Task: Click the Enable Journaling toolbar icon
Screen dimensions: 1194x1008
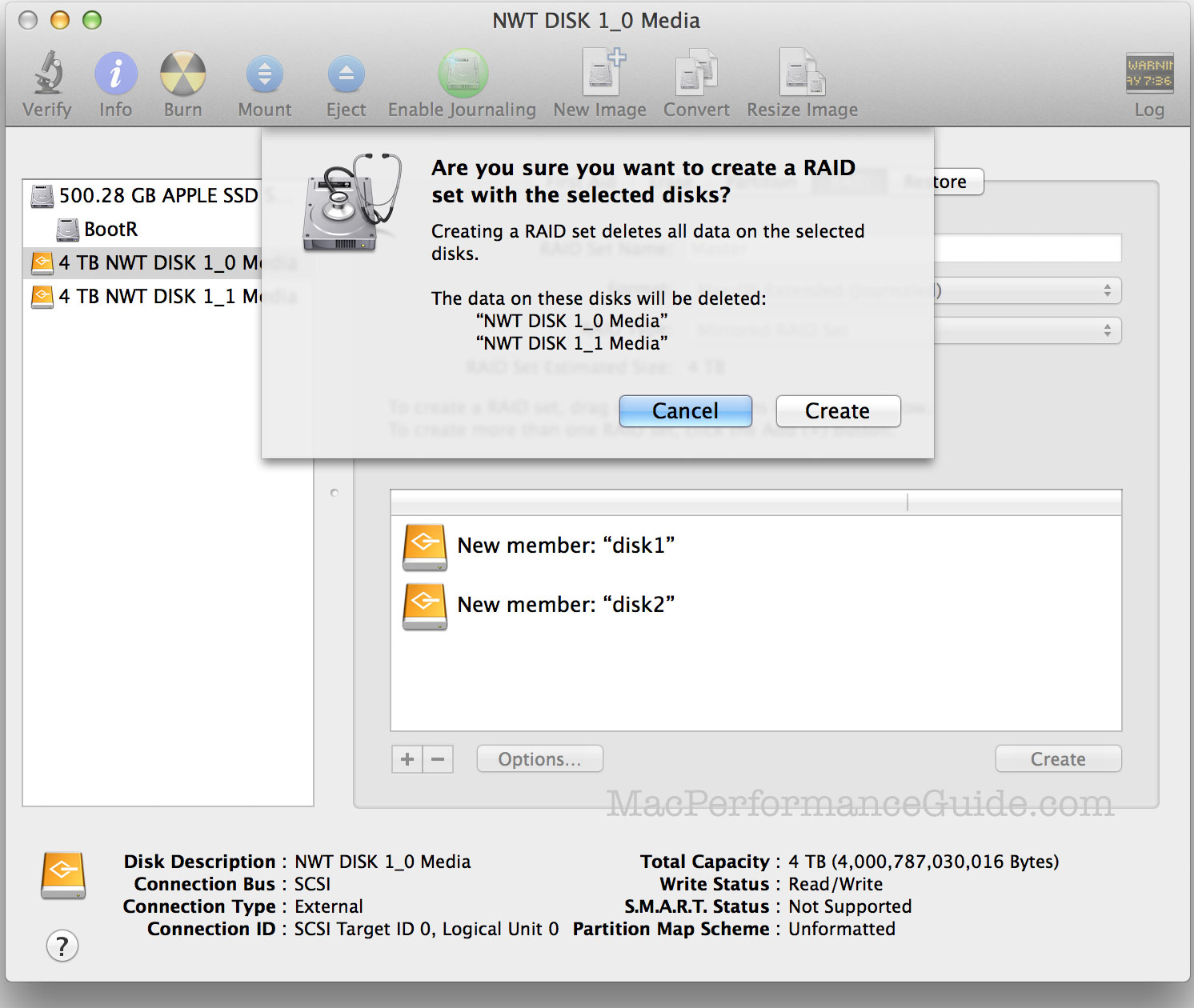Action: (x=463, y=74)
